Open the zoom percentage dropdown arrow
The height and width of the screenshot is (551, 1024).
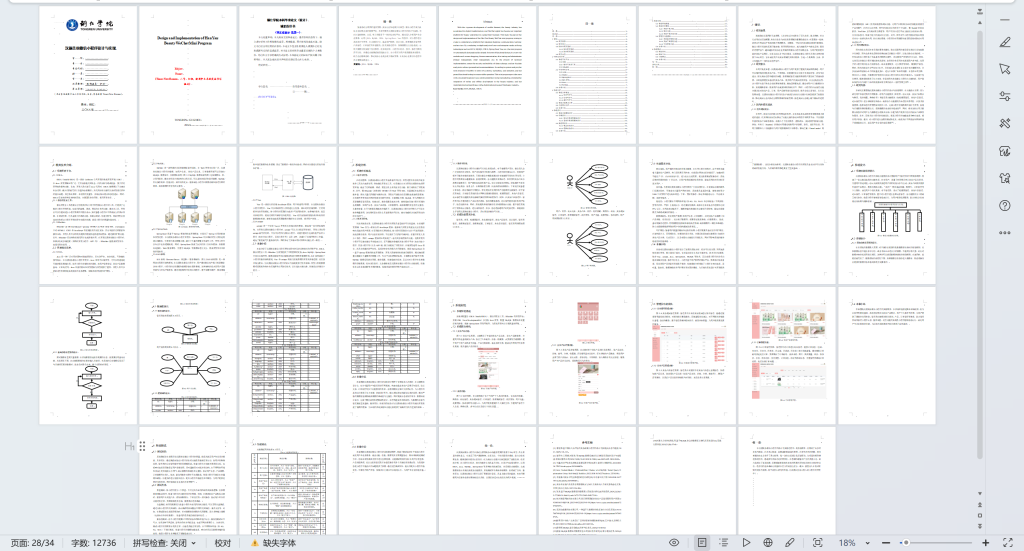(867, 543)
